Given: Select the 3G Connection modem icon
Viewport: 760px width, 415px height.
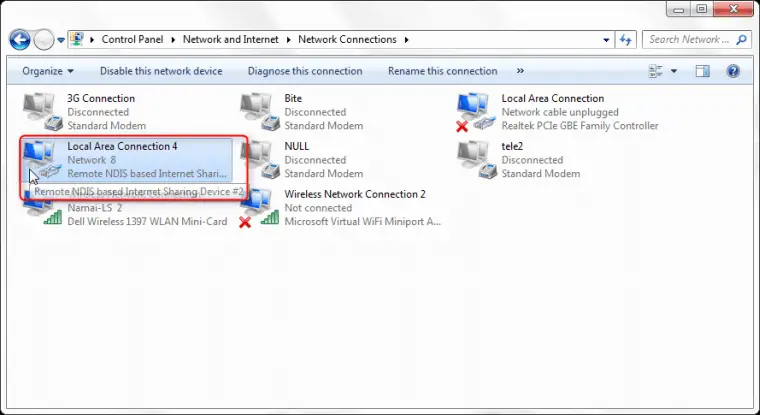Looking at the screenshot, I should [42, 112].
